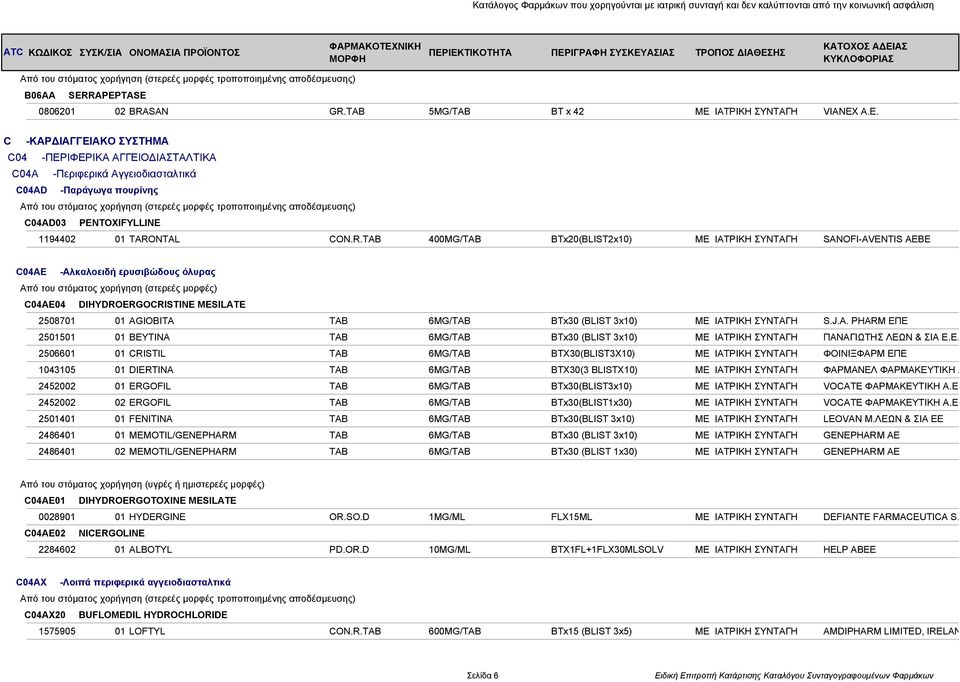Select the product name "DIERTINA"
Image resolution: width=960 pixels, height=682 pixels.
point(151,370)
